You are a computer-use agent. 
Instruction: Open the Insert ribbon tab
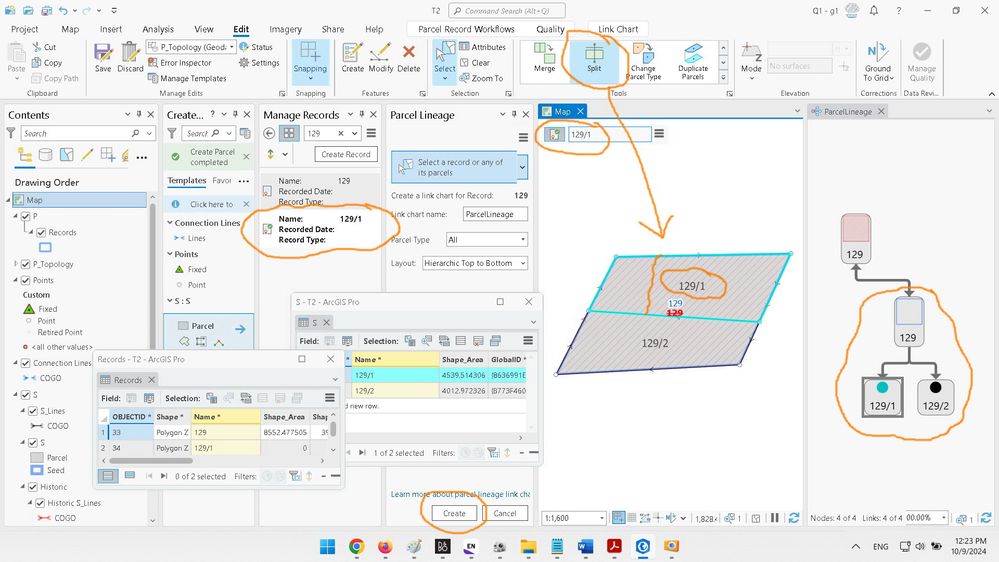110,29
